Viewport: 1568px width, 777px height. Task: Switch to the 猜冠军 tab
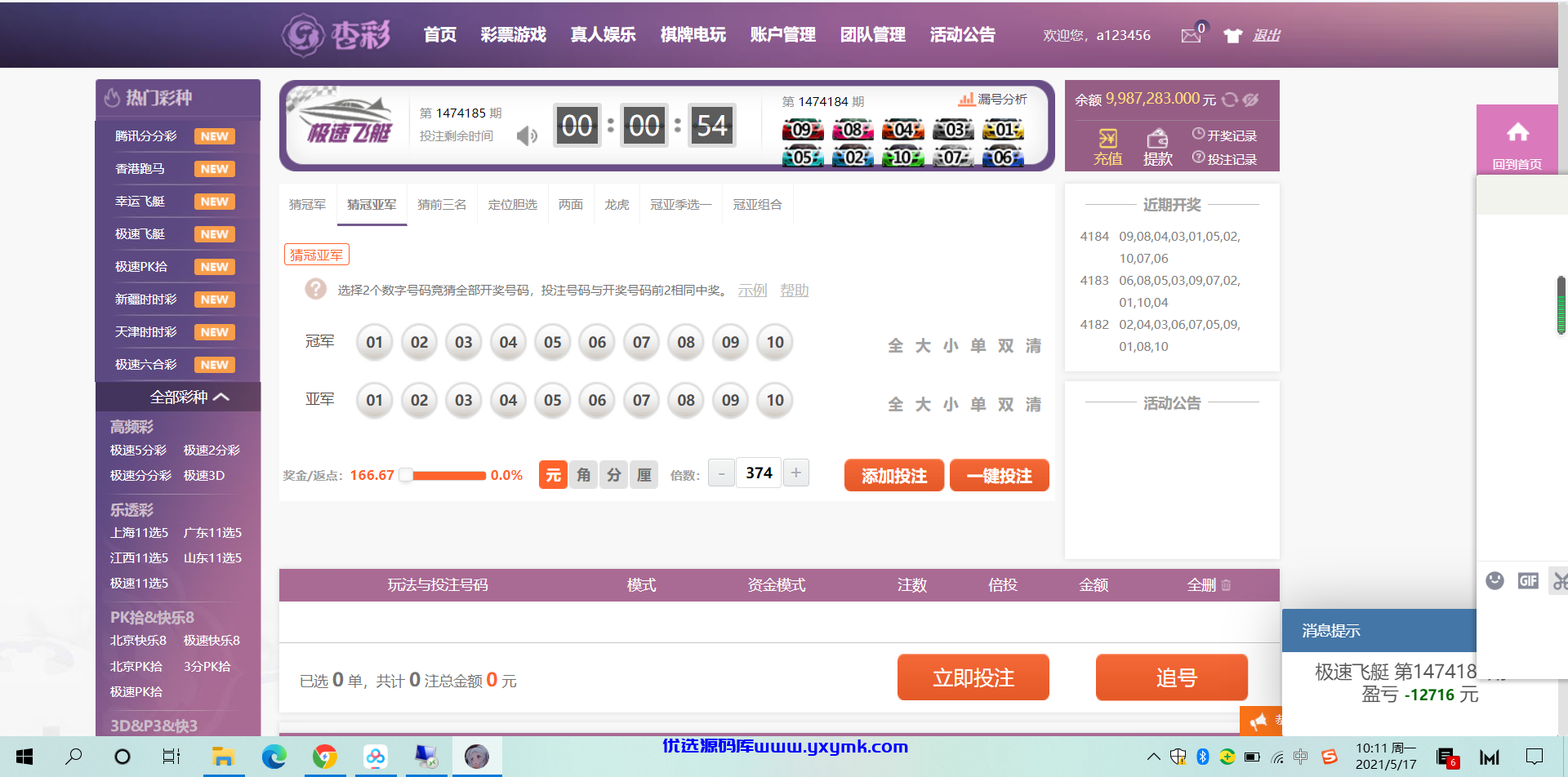point(307,204)
